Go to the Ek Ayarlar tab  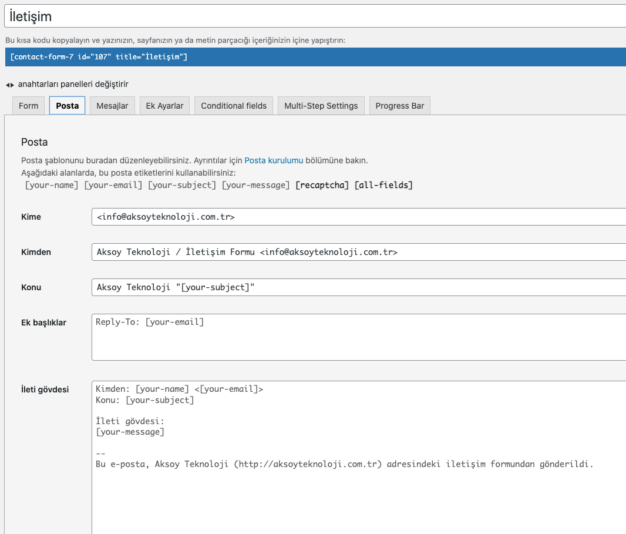click(164, 106)
